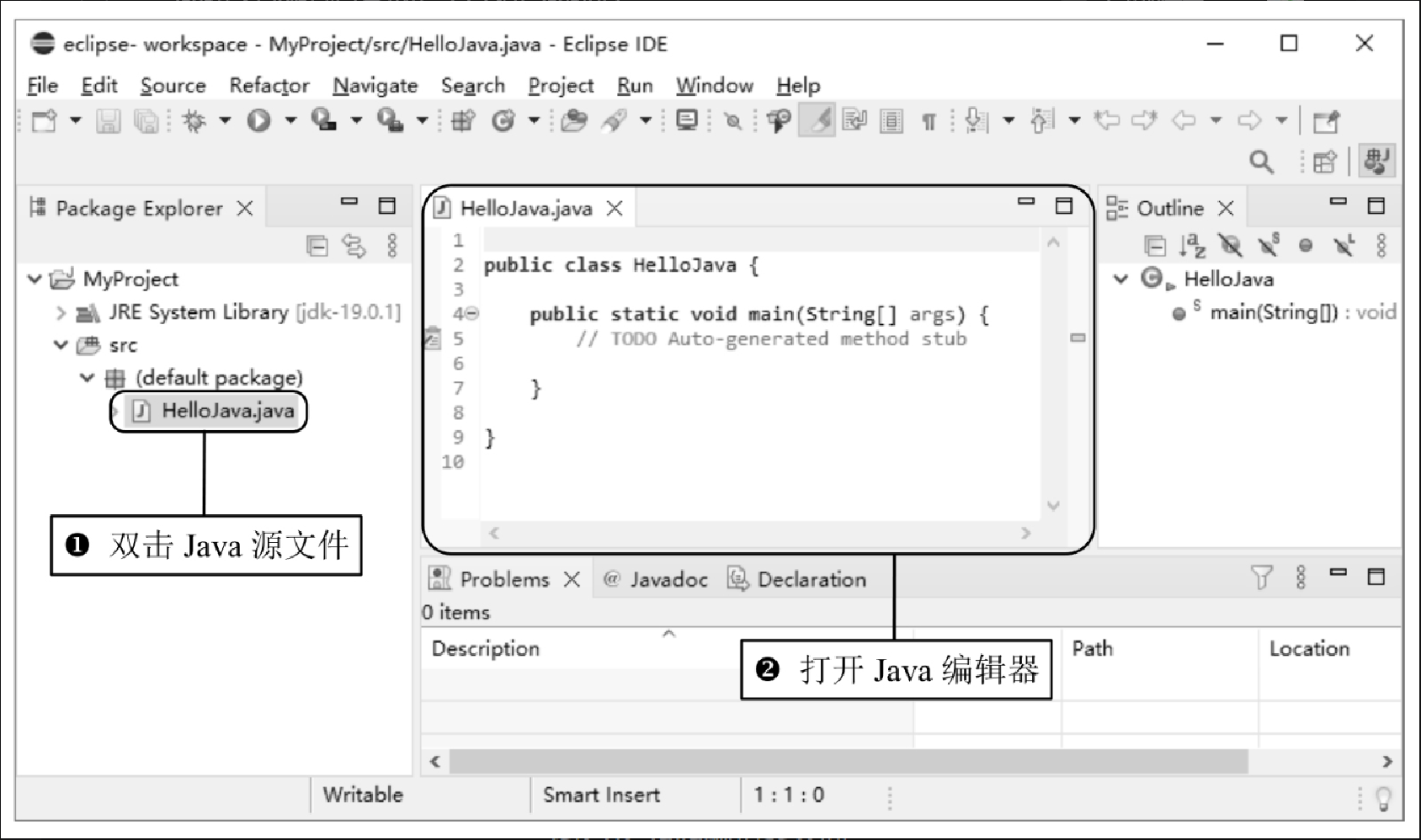Click the tip light bulb in status bar
This screenshot has height=840, width=1421.
(x=1382, y=797)
